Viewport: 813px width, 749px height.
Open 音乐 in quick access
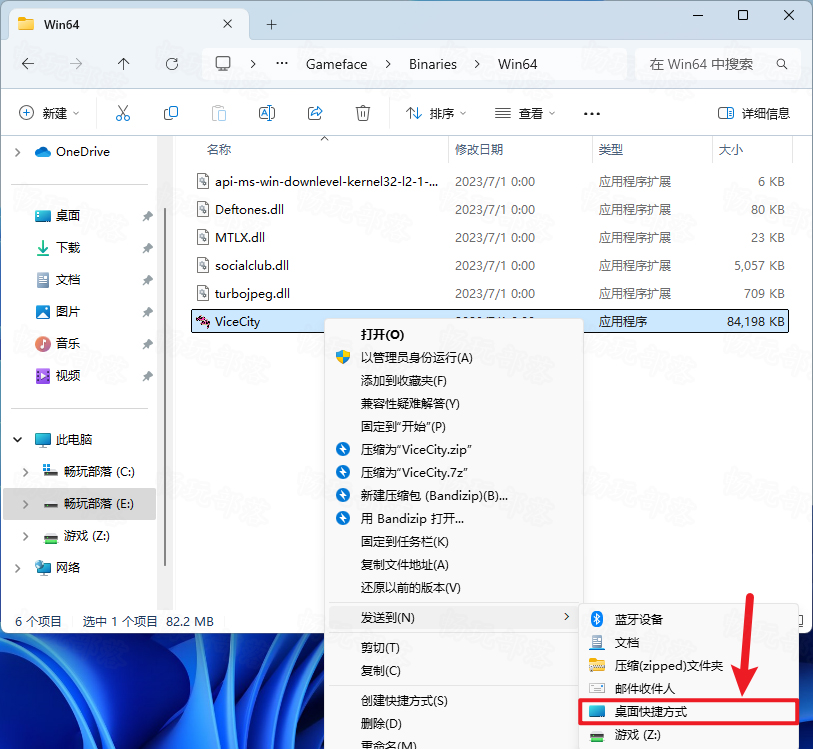tap(58, 344)
